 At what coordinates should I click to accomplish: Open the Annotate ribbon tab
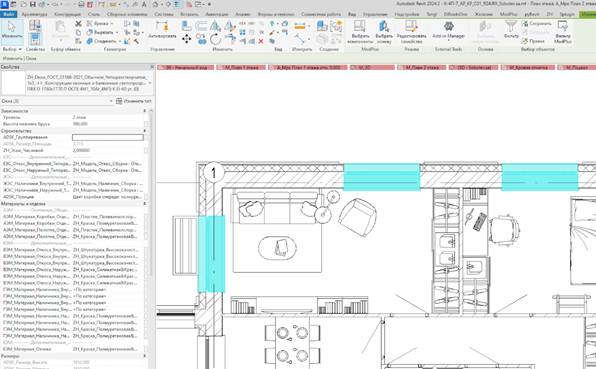pos(217,14)
